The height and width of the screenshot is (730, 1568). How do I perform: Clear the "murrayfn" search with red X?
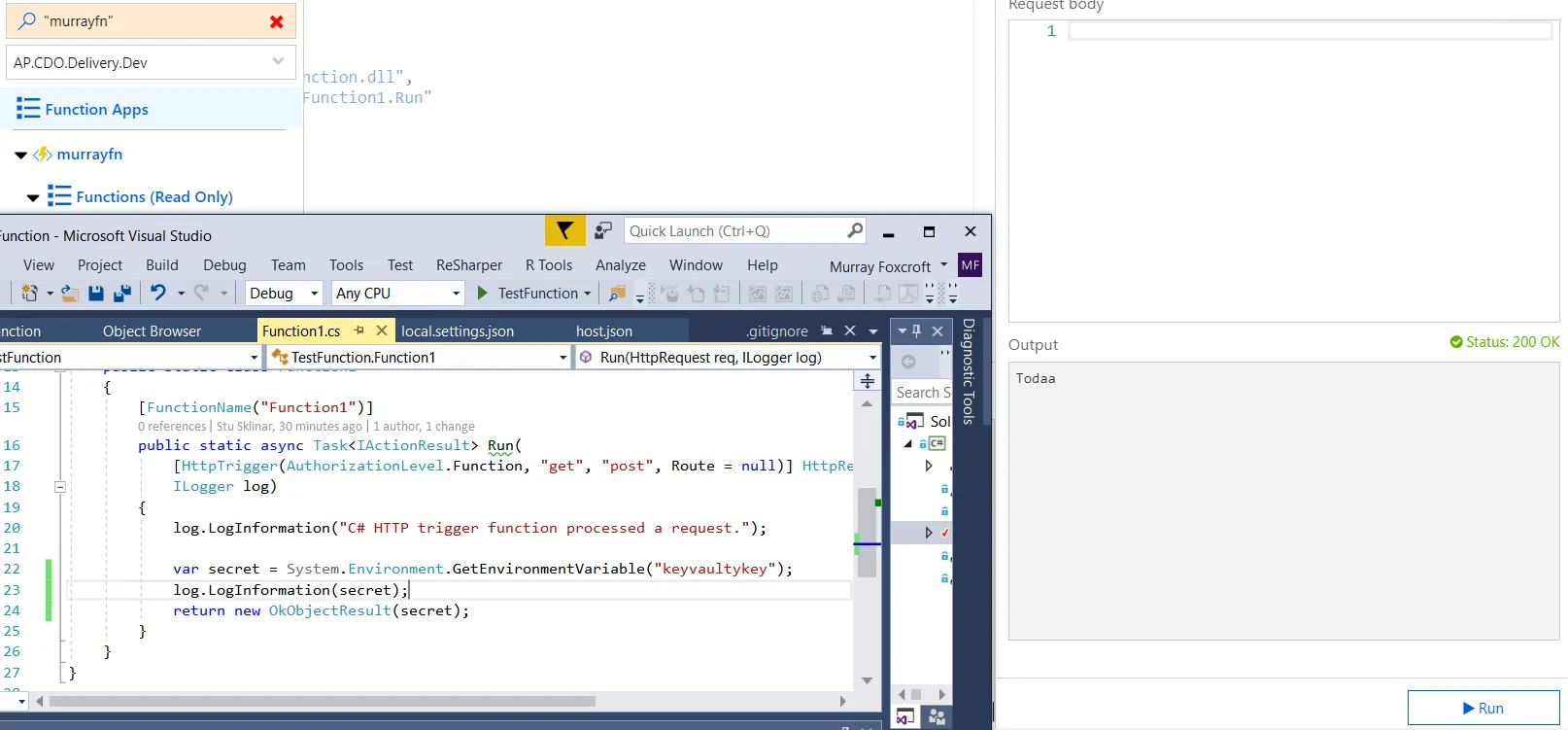[x=277, y=21]
